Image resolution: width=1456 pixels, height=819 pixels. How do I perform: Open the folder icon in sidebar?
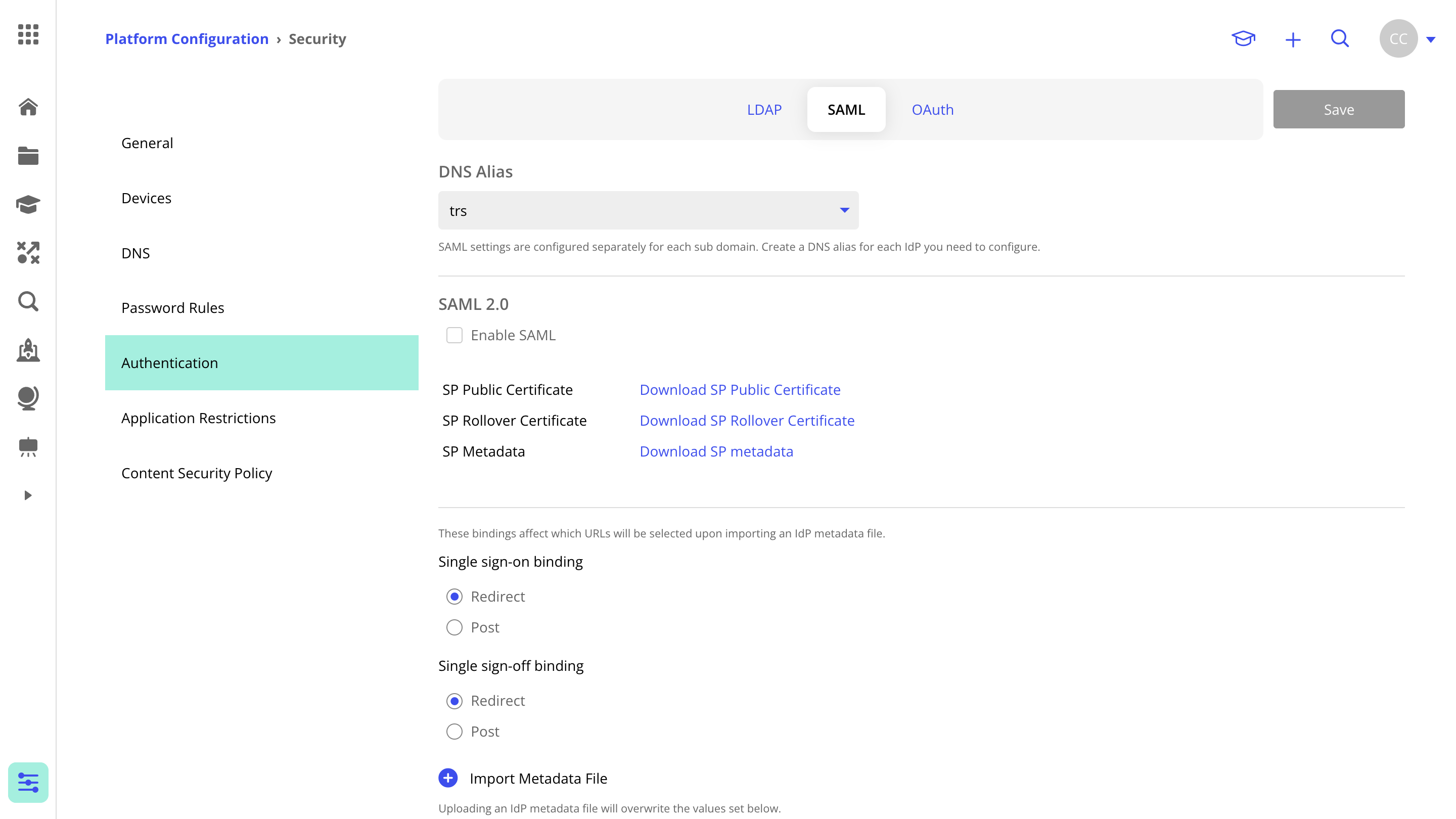point(28,155)
